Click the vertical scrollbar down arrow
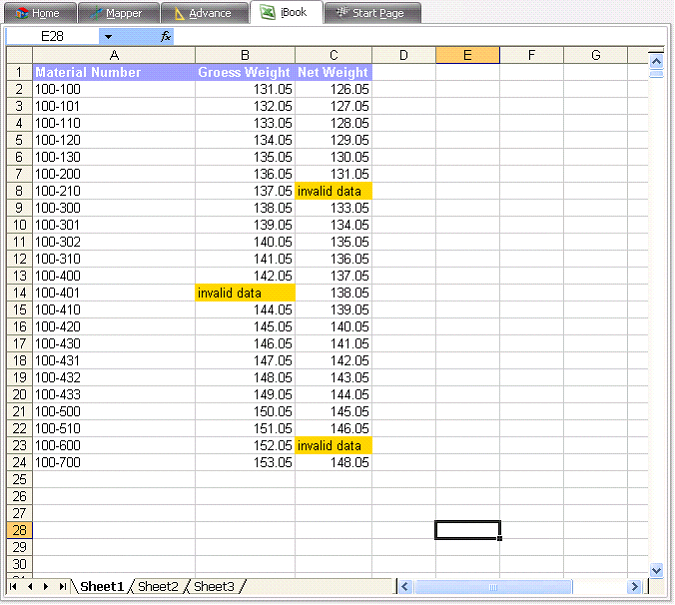Screen dimensions: 675x605 click(x=656, y=570)
